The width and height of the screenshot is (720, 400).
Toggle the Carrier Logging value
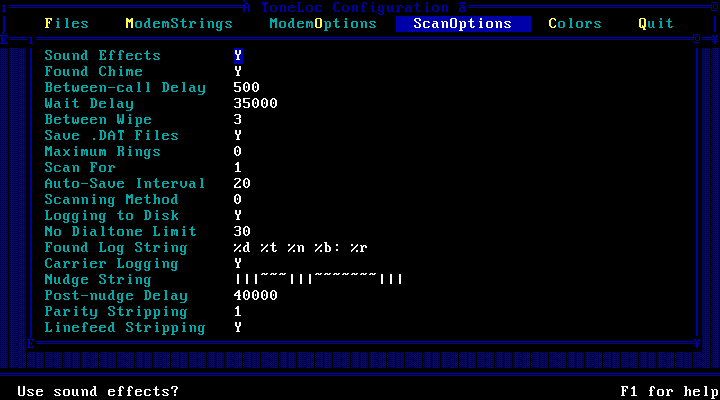click(x=238, y=264)
